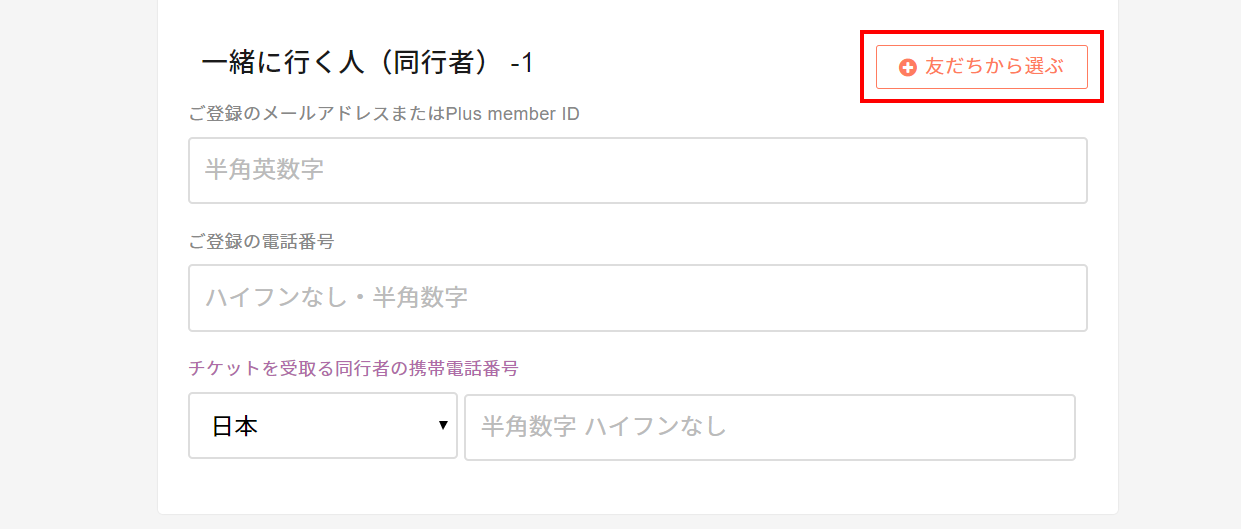1241x529 pixels.
Task: Click the purple チケットを受取る同行者の携帯電話番号 label
Action: [353, 368]
